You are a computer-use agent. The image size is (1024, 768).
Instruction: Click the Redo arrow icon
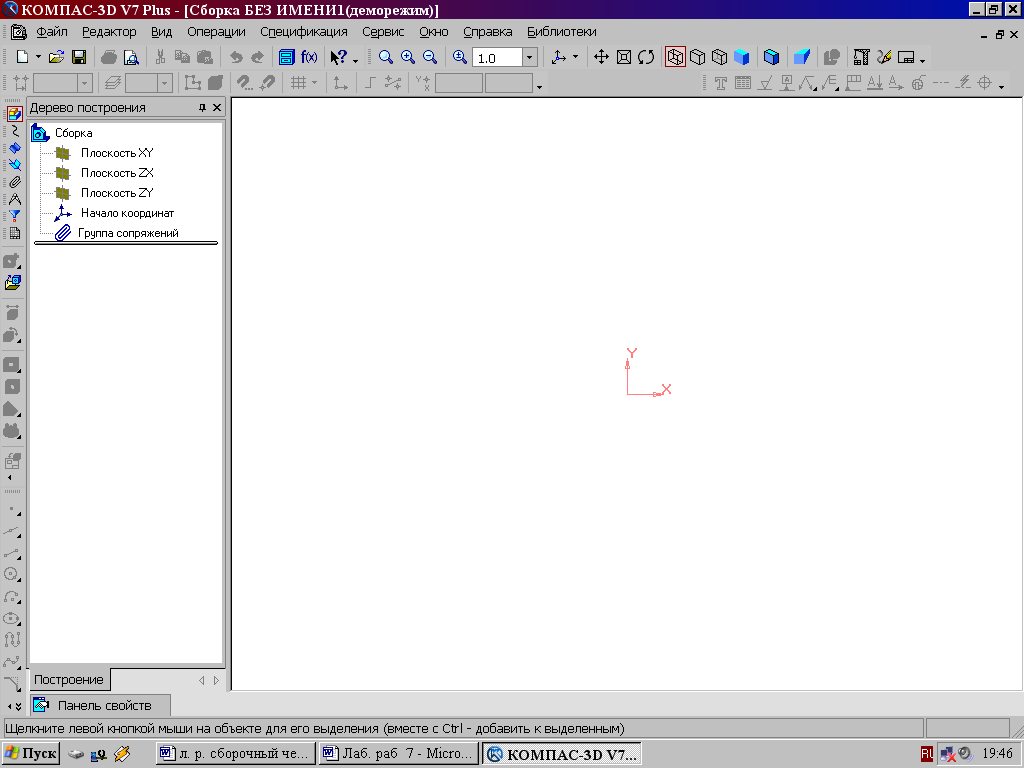[x=257, y=57]
